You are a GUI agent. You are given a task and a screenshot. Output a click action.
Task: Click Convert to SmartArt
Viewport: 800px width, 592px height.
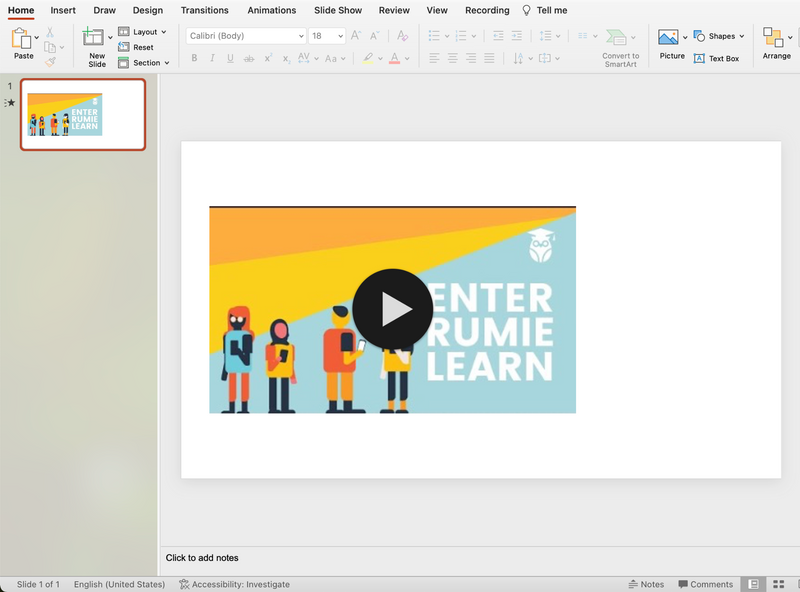tap(620, 48)
